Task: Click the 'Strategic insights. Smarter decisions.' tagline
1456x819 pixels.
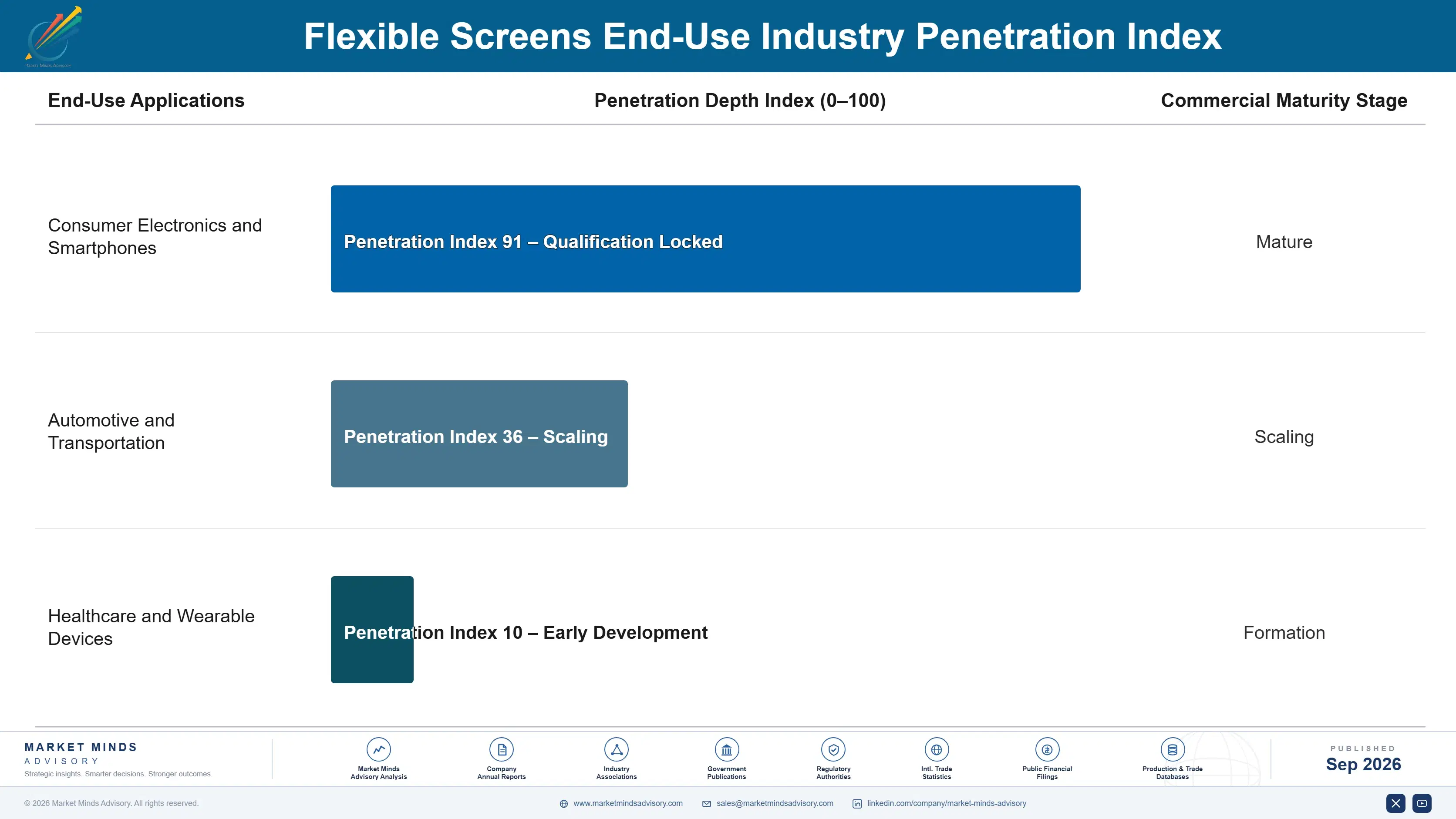Action: 118,774
